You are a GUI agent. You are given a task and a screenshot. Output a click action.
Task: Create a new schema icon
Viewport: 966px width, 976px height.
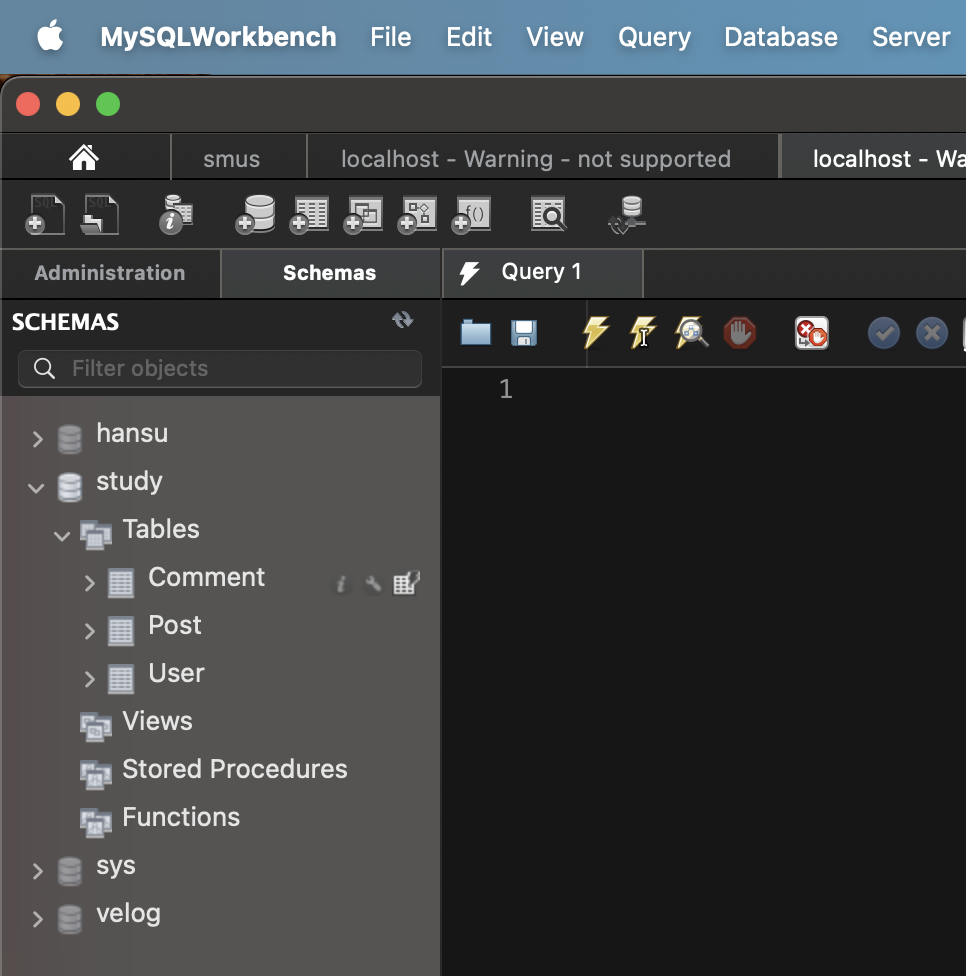pos(255,215)
